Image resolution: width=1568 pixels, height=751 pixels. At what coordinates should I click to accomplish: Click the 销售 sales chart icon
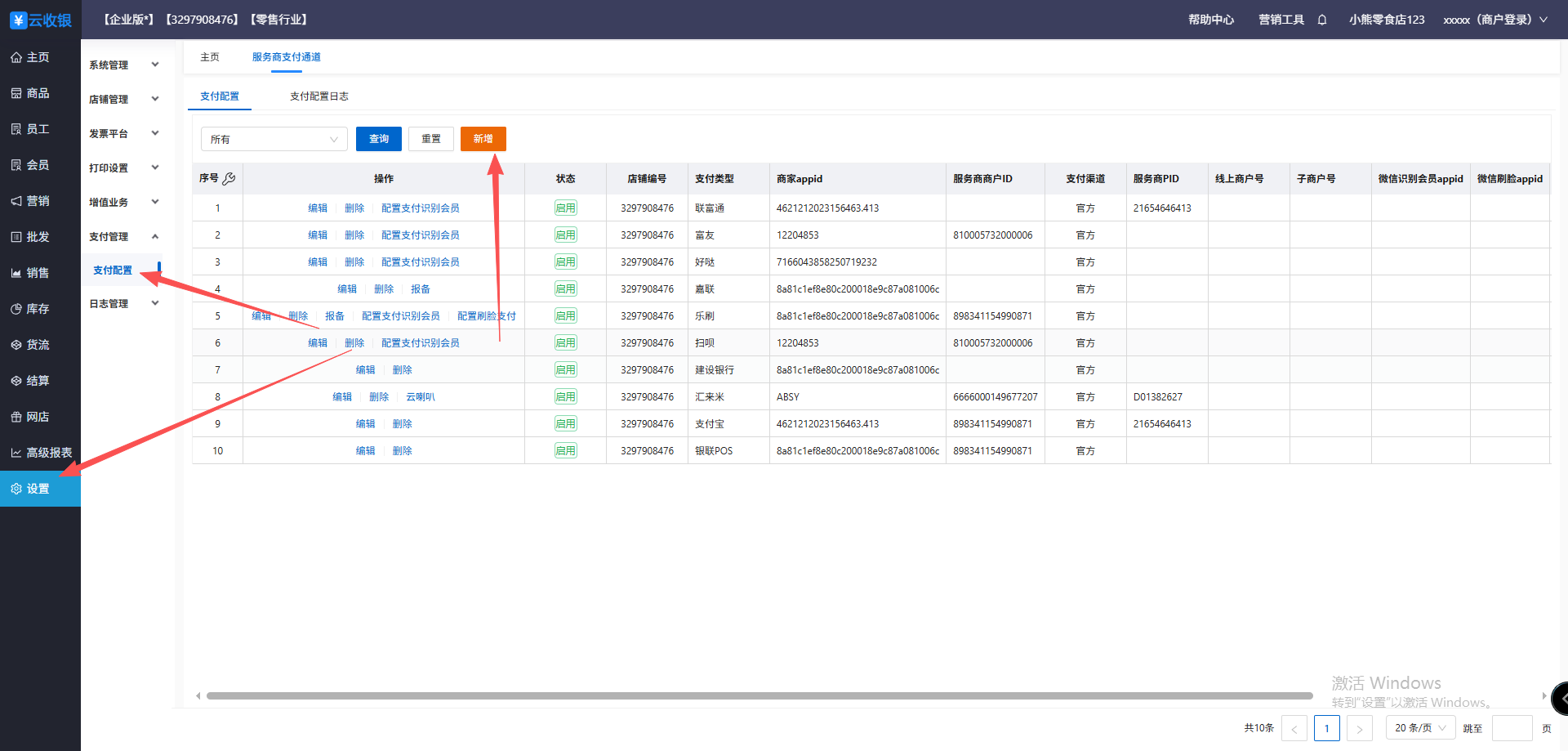tap(16, 273)
